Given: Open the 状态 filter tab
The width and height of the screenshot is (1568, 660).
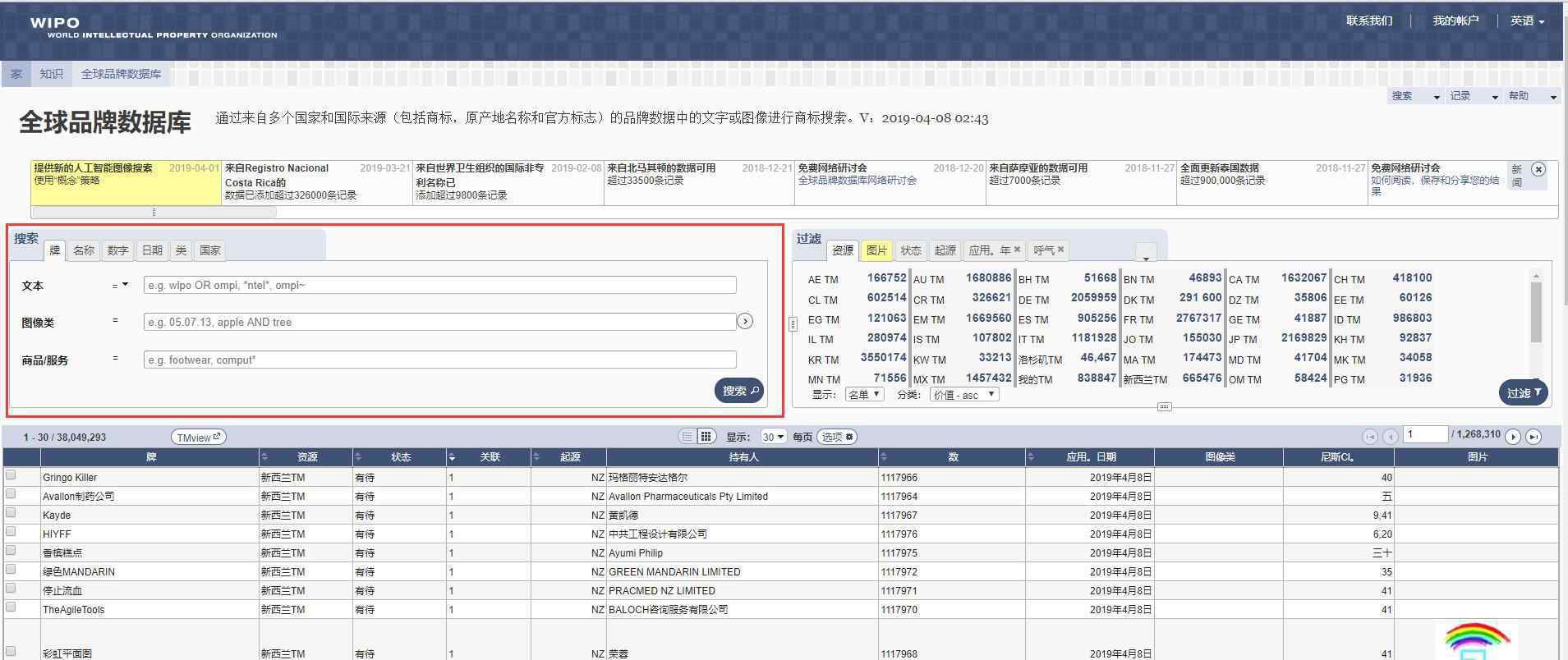Looking at the screenshot, I should coord(911,250).
